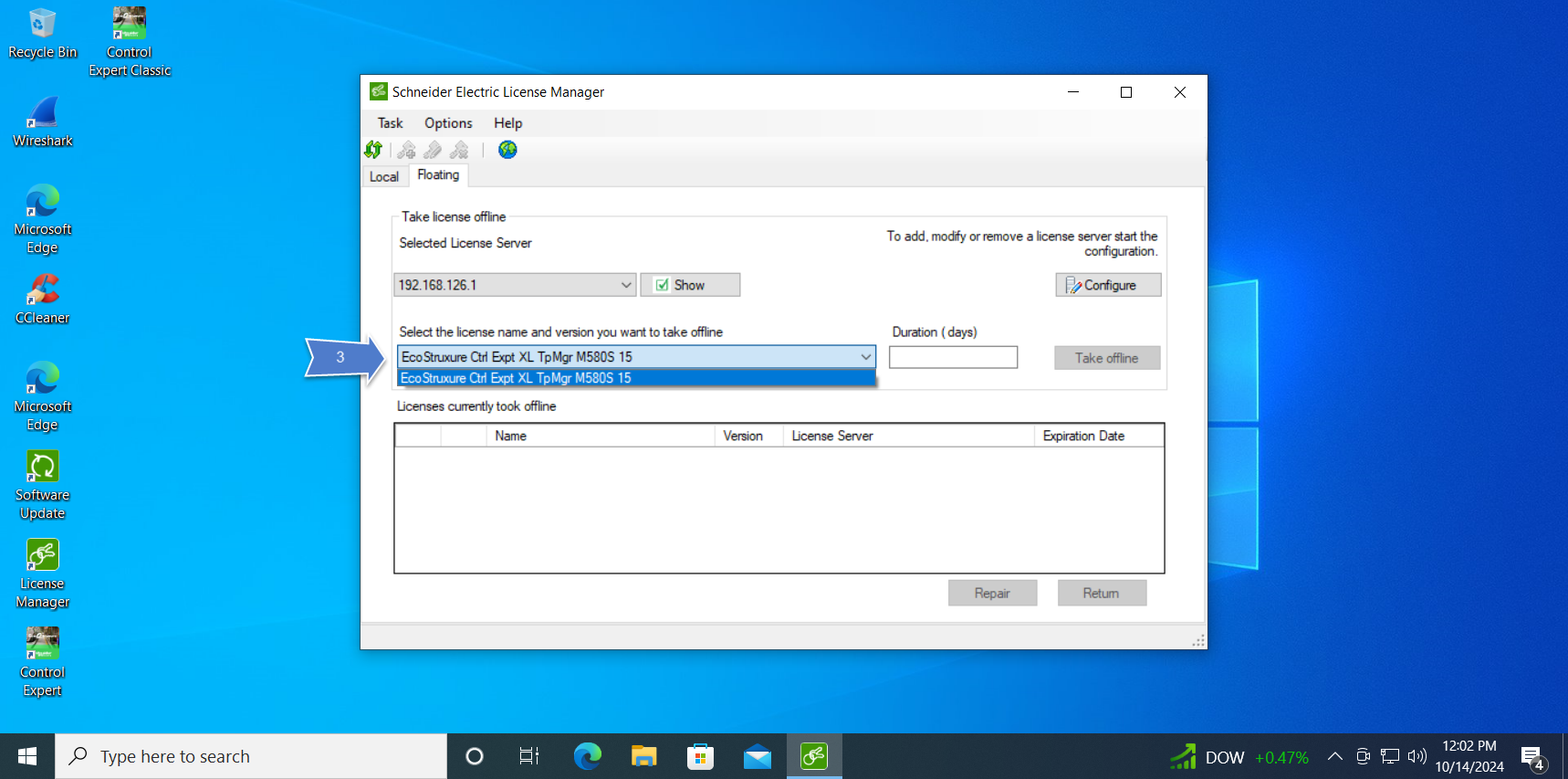Click the 'Selected License Server' label

(465, 243)
